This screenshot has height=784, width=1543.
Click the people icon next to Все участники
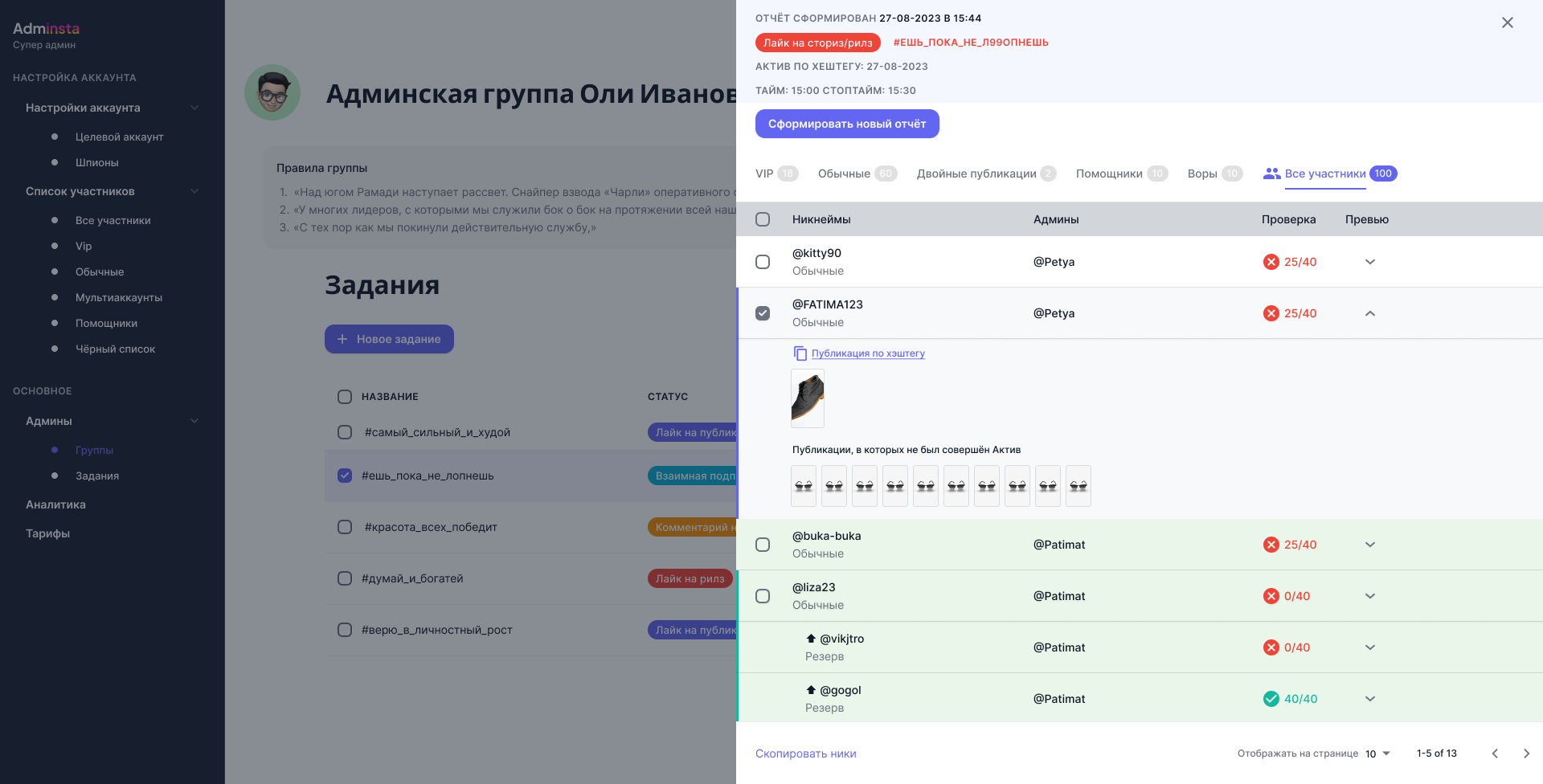(x=1272, y=173)
